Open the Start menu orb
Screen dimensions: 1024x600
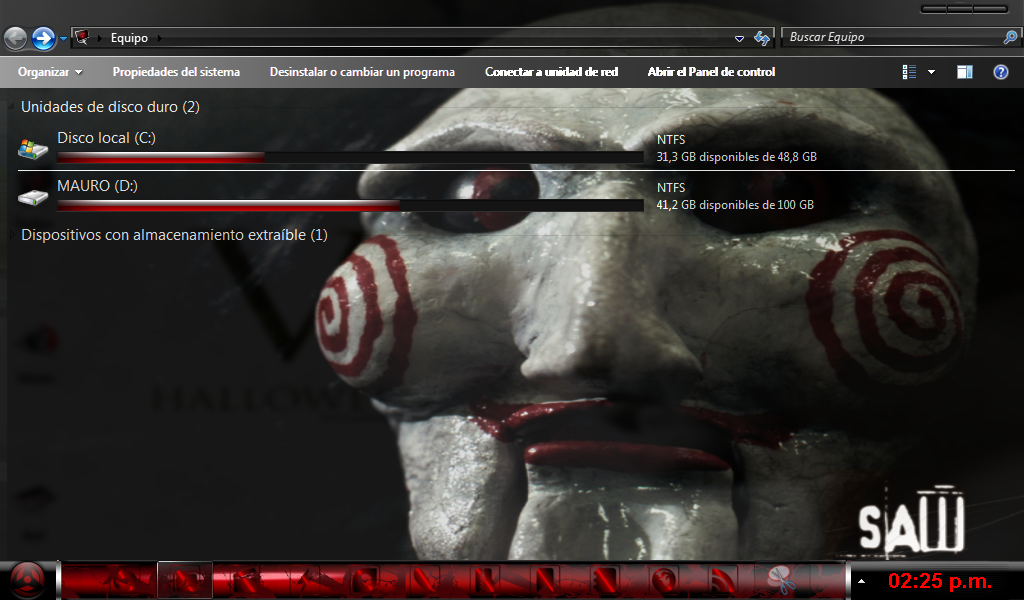[x=28, y=580]
